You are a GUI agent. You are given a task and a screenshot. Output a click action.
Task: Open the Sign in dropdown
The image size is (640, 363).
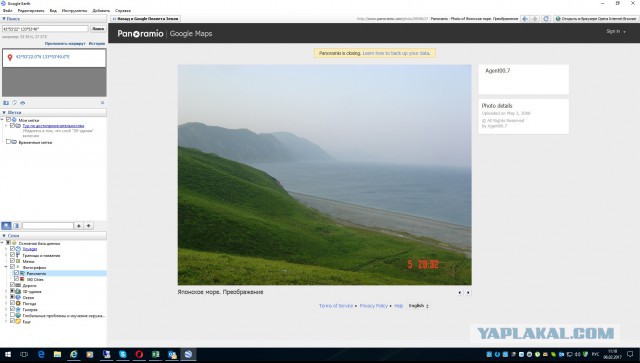(616, 31)
